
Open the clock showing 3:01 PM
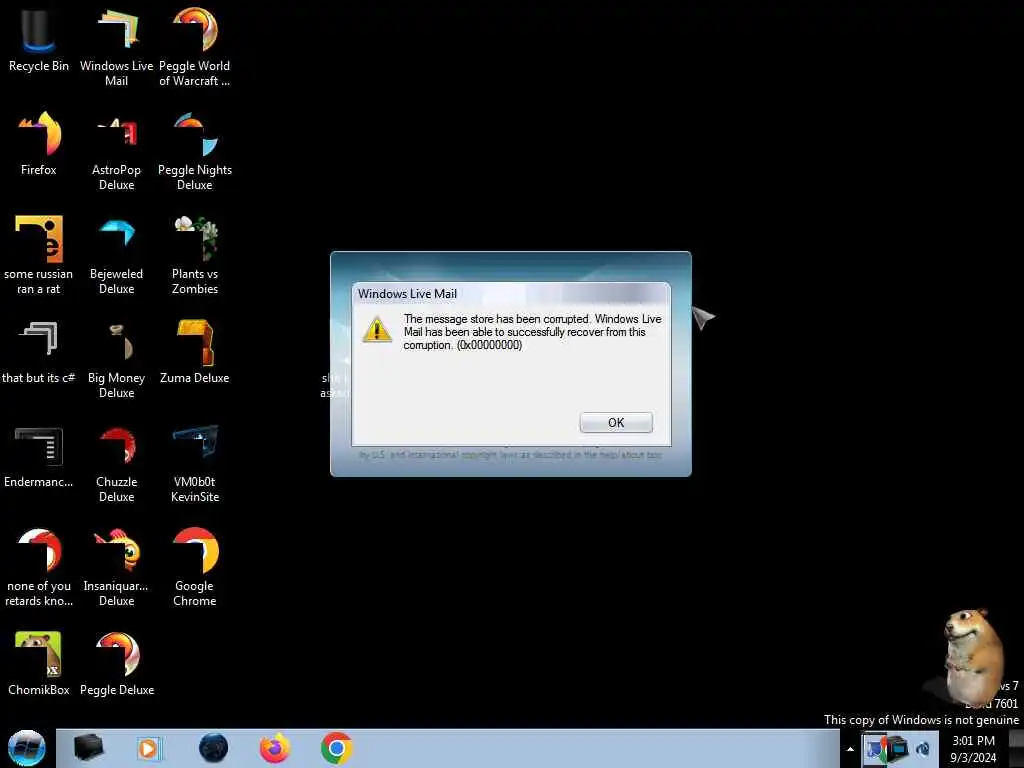(973, 749)
